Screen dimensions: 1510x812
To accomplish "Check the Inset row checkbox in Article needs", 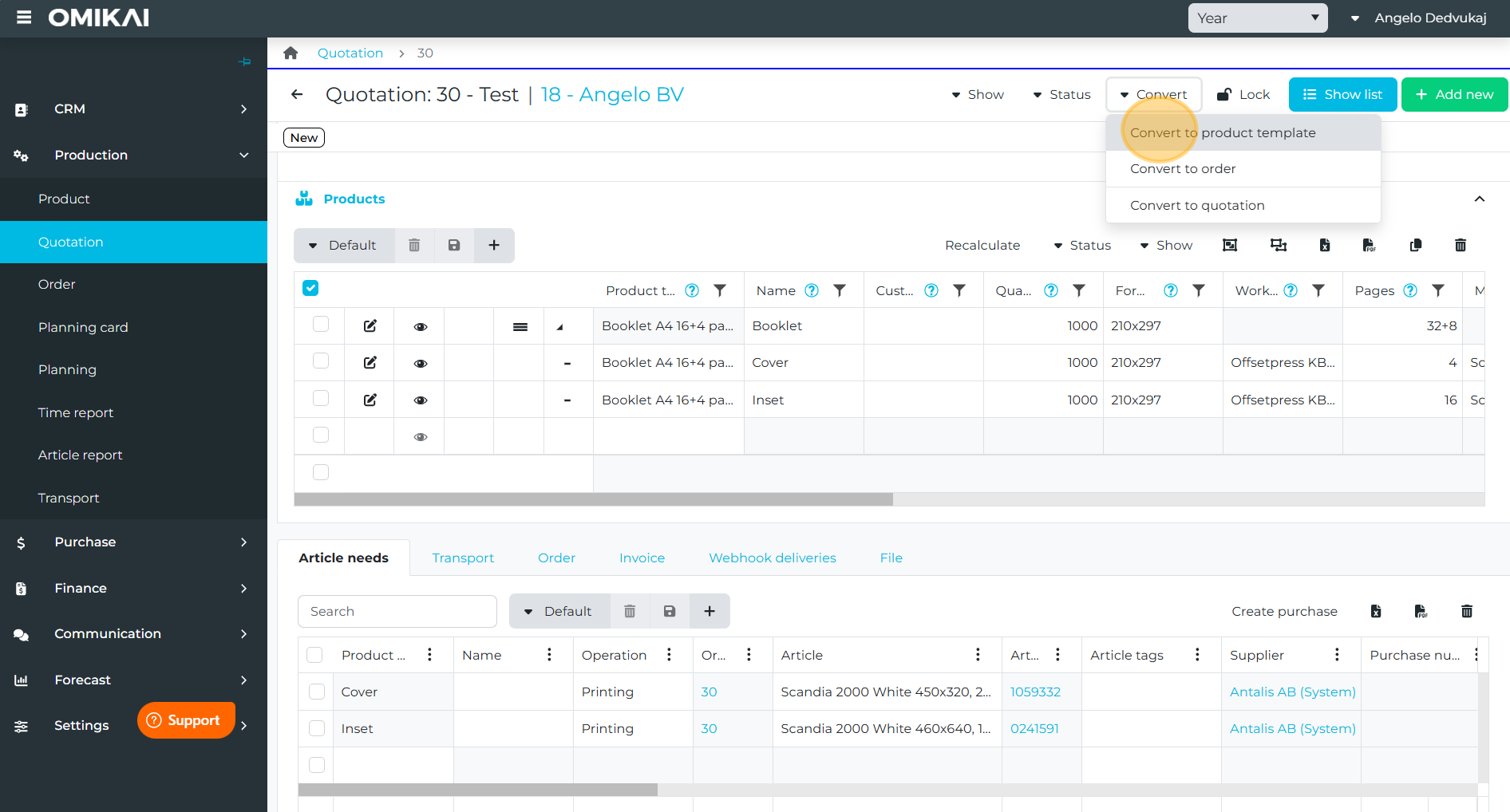I will 317,728.
